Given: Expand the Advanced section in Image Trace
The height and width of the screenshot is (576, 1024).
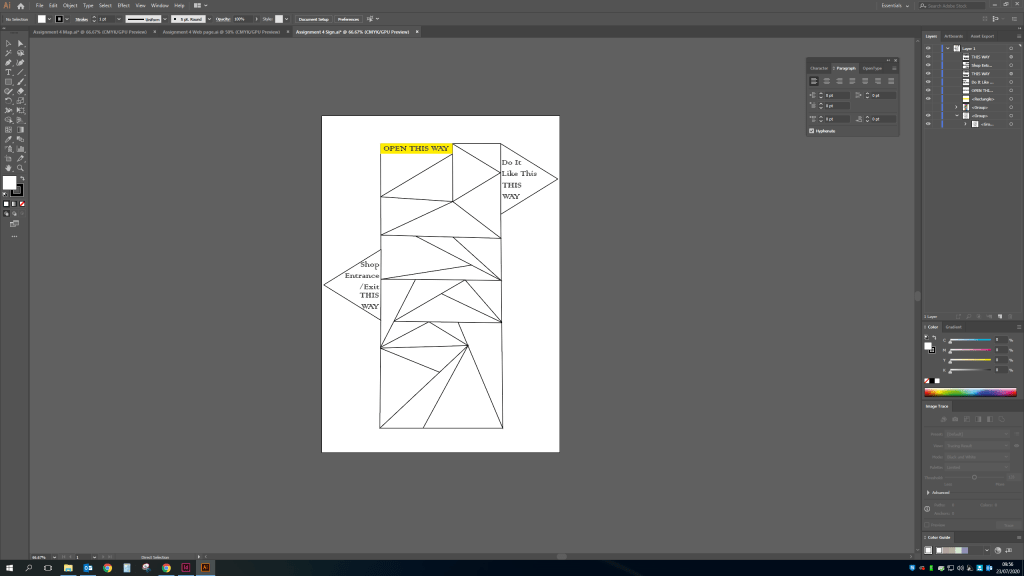Looking at the screenshot, I should tap(928, 492).
